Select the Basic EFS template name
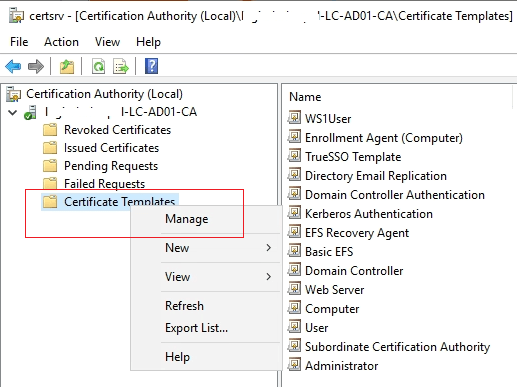 tap(329, 252)
